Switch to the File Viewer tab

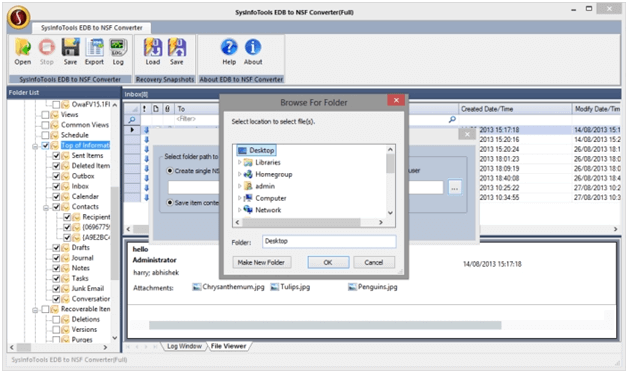tap(229, 346)
